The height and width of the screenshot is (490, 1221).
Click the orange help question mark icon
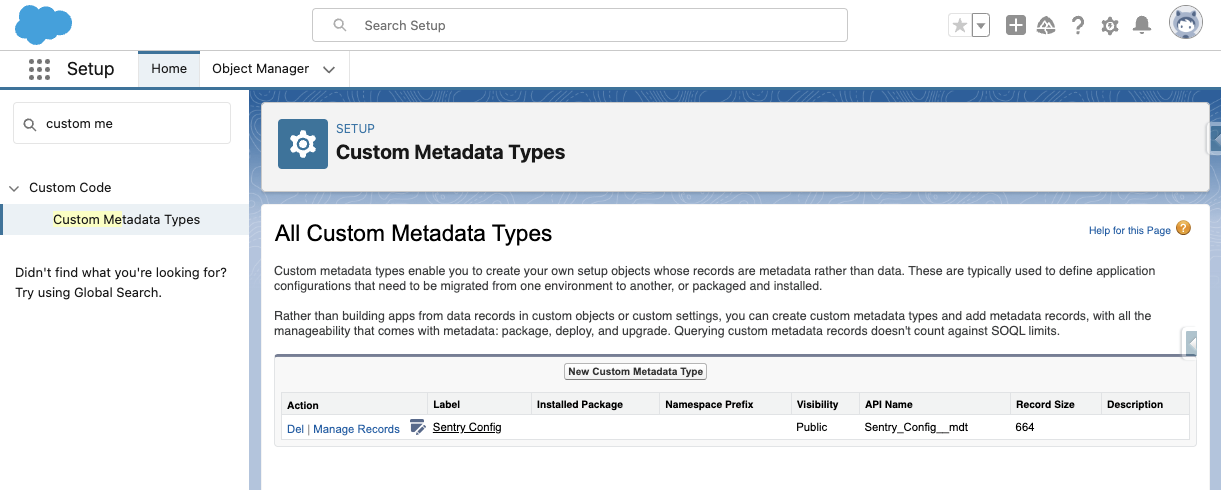click(x=1183, y=228)
